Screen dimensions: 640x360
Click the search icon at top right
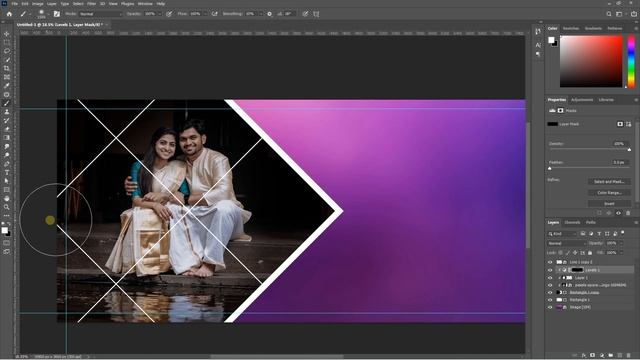pos(609,14)
